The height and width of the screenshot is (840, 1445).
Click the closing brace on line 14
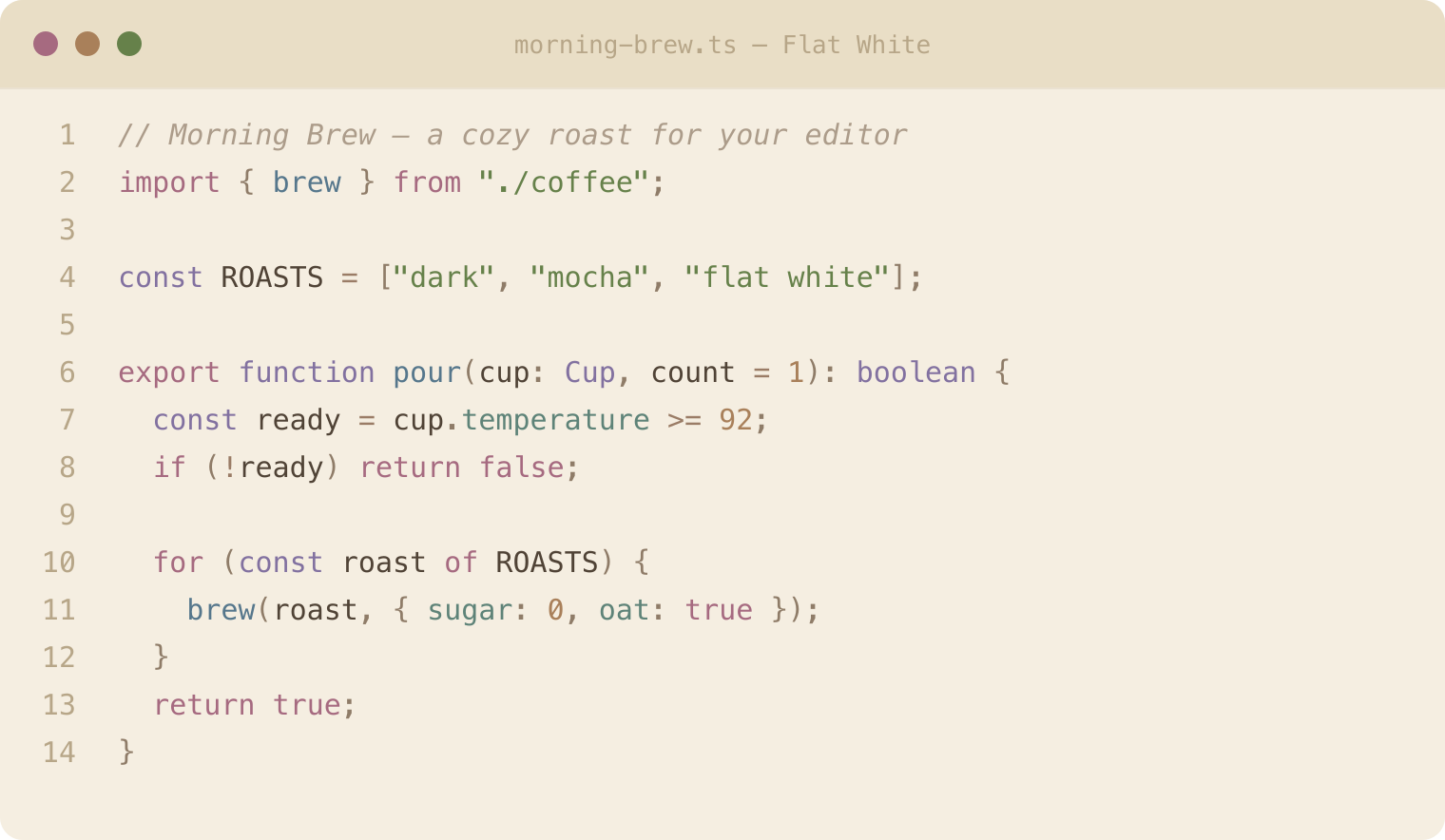(126, 753)
